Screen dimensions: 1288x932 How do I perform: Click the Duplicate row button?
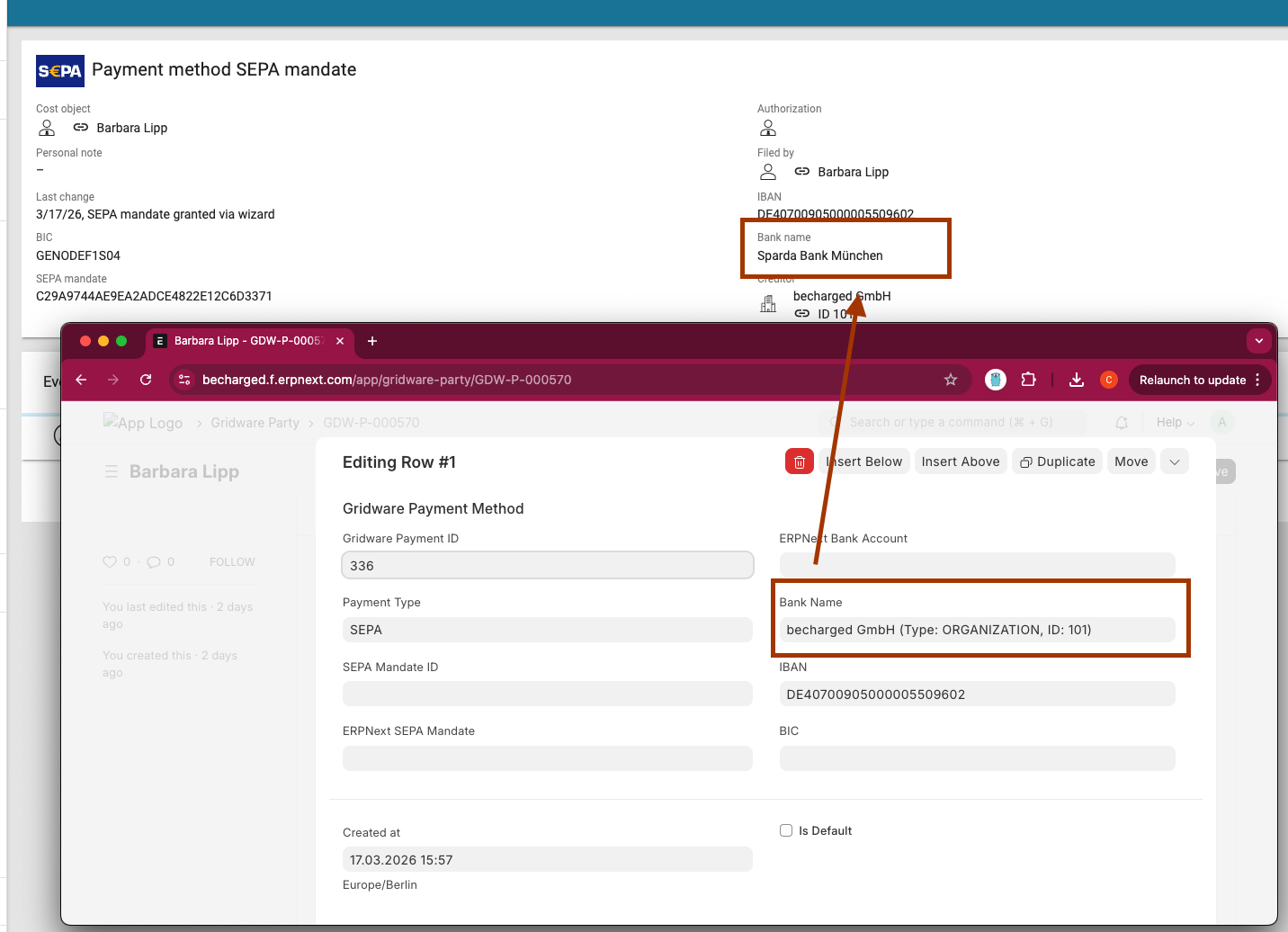coord(1058,462)
